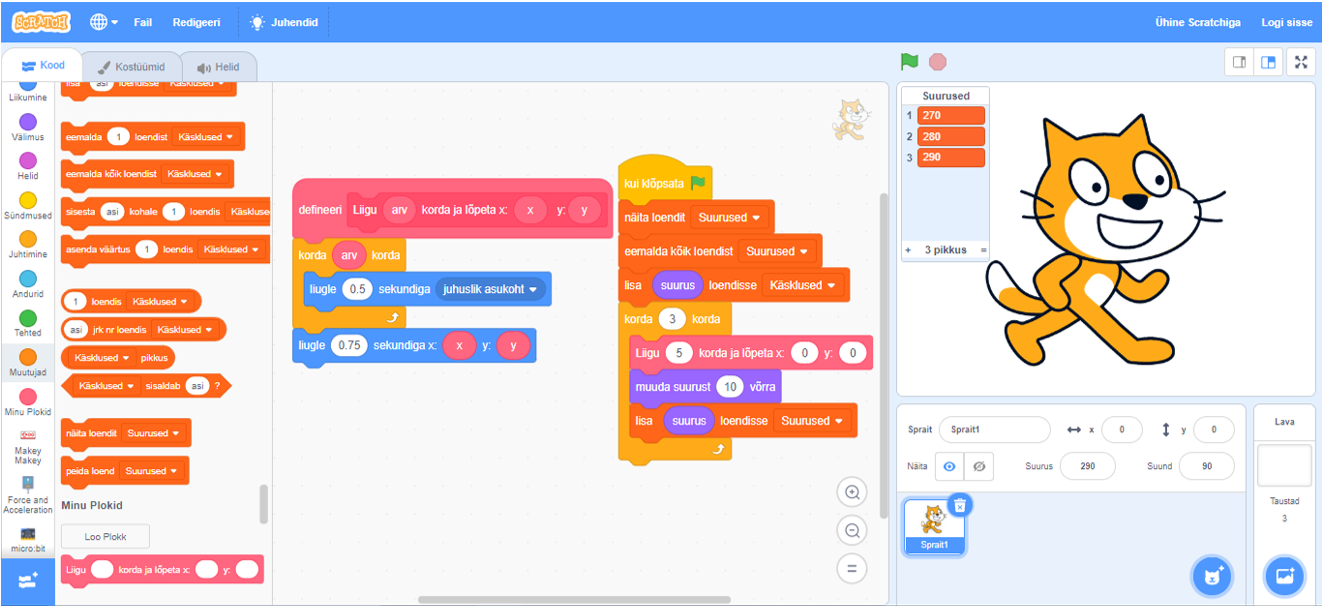The height and width of the screenshot is (606, 1322).
Task: Switch to small stage layout
Action: click(1239, 62)
